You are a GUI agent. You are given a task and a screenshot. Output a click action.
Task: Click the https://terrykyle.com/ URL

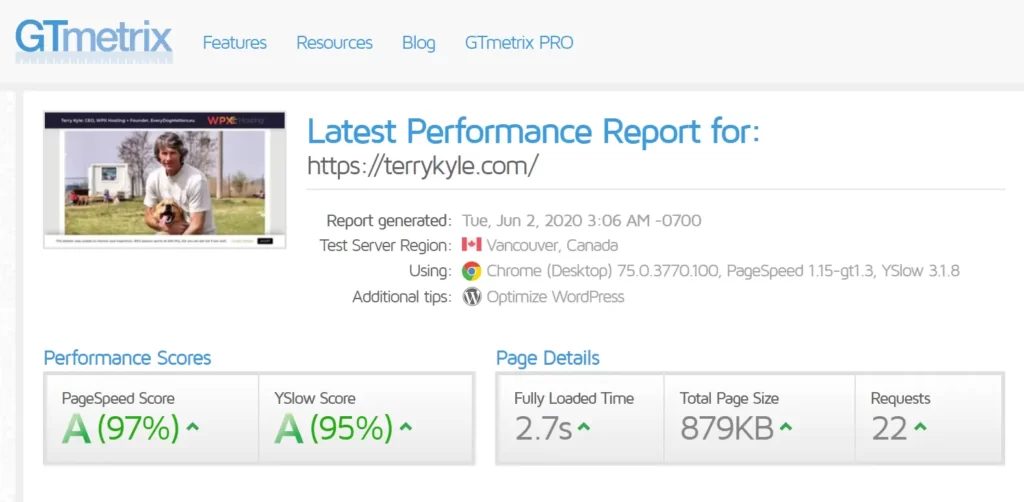pos(423,166)
